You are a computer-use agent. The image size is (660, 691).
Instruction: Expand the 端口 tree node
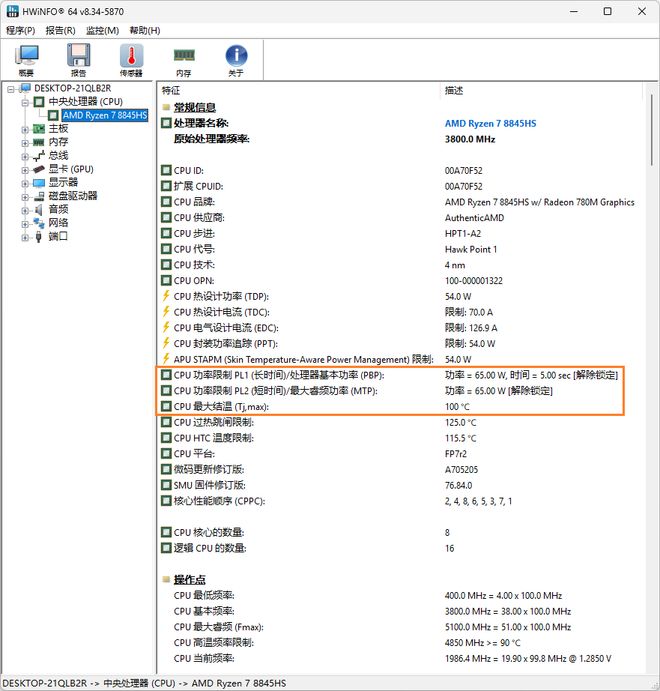pyautogui.click(x=25, y=238)
